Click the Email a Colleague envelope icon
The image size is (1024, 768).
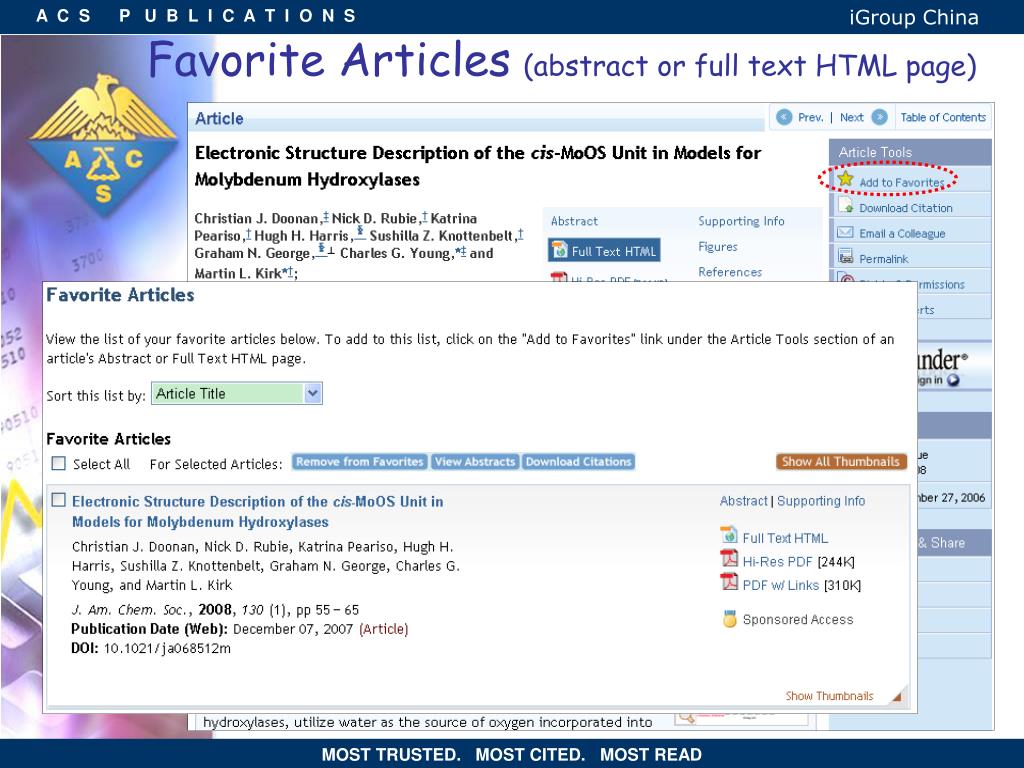[846, 232]
